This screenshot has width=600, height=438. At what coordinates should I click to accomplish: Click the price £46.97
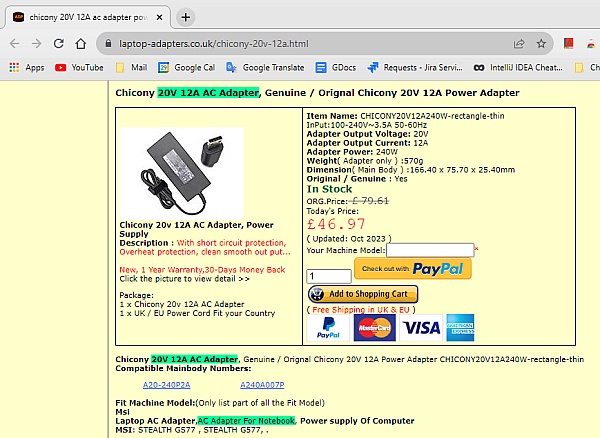(x=336, y=224)
